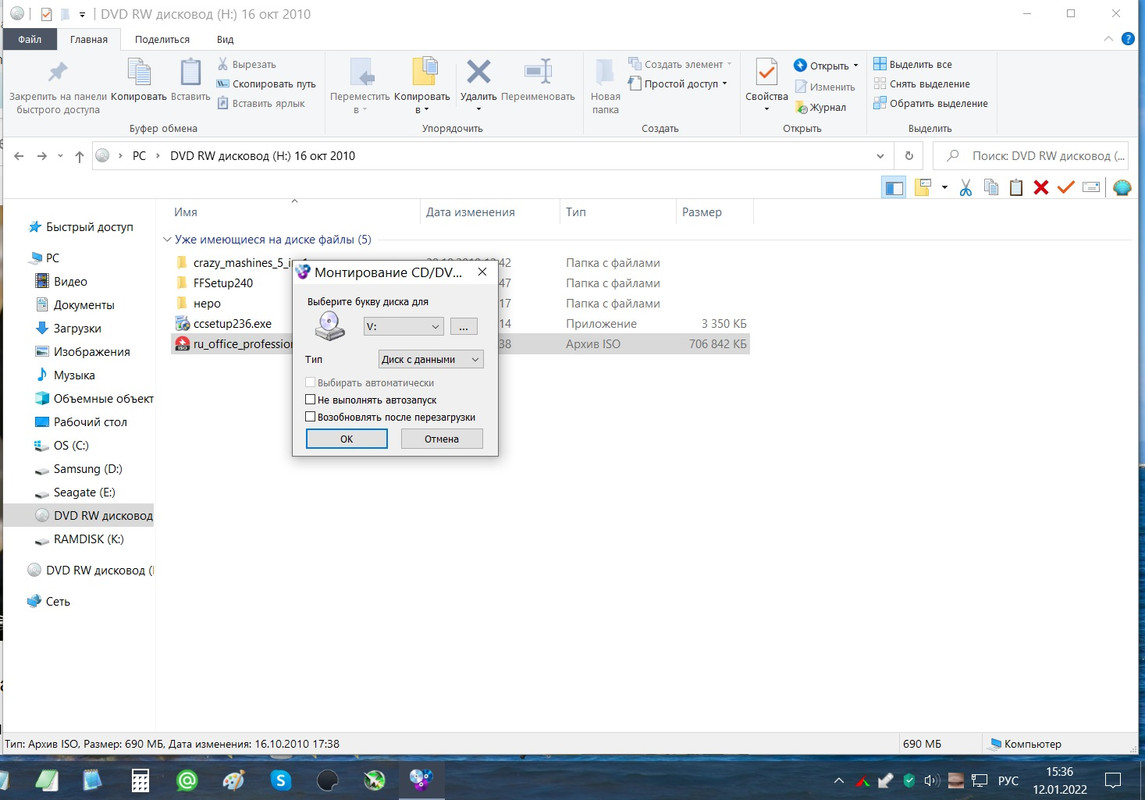Click the Переименовать ribbon icon
The image size is (1145, 800).
pos(538,72)
